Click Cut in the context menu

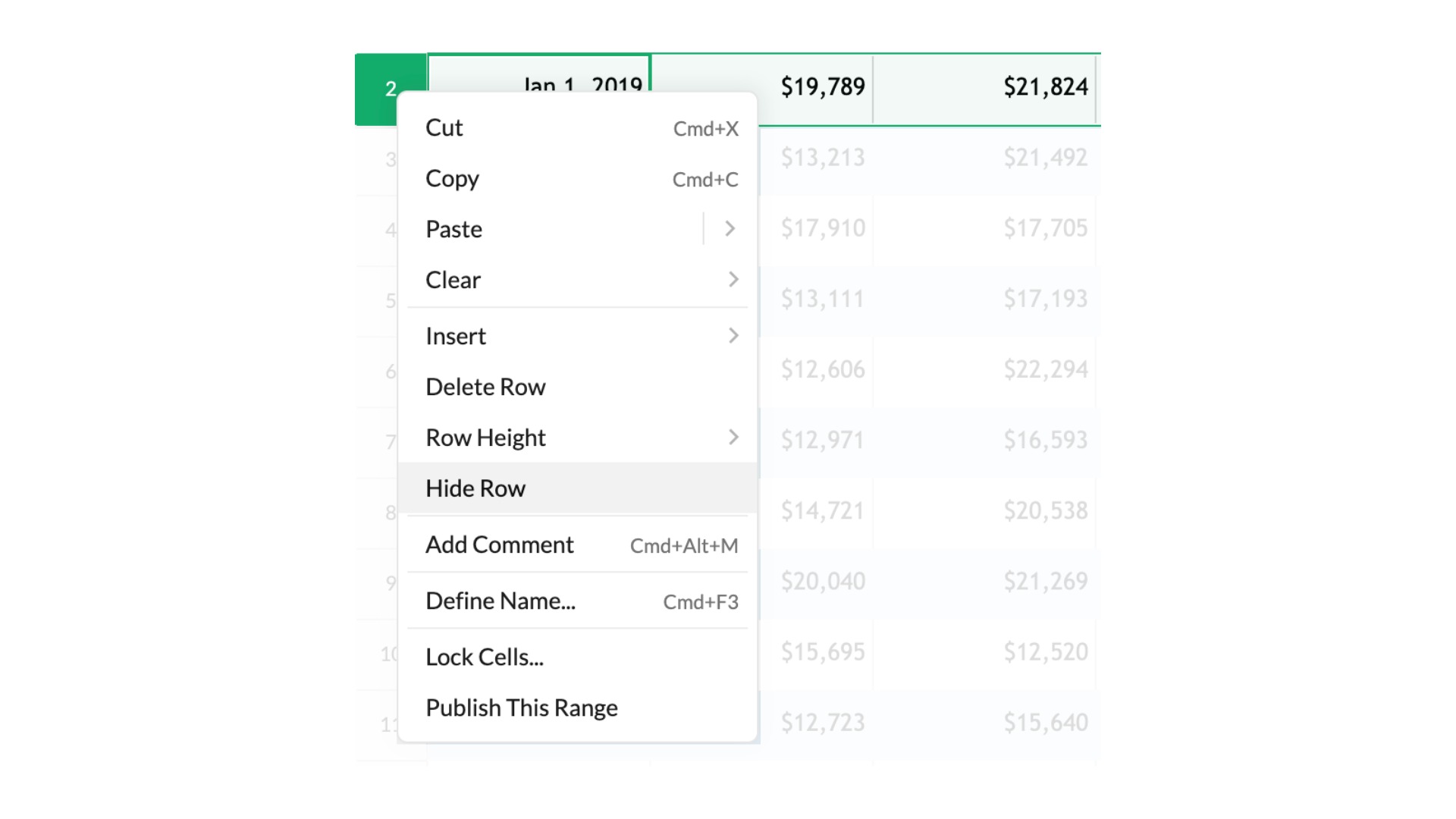[444, 128]
